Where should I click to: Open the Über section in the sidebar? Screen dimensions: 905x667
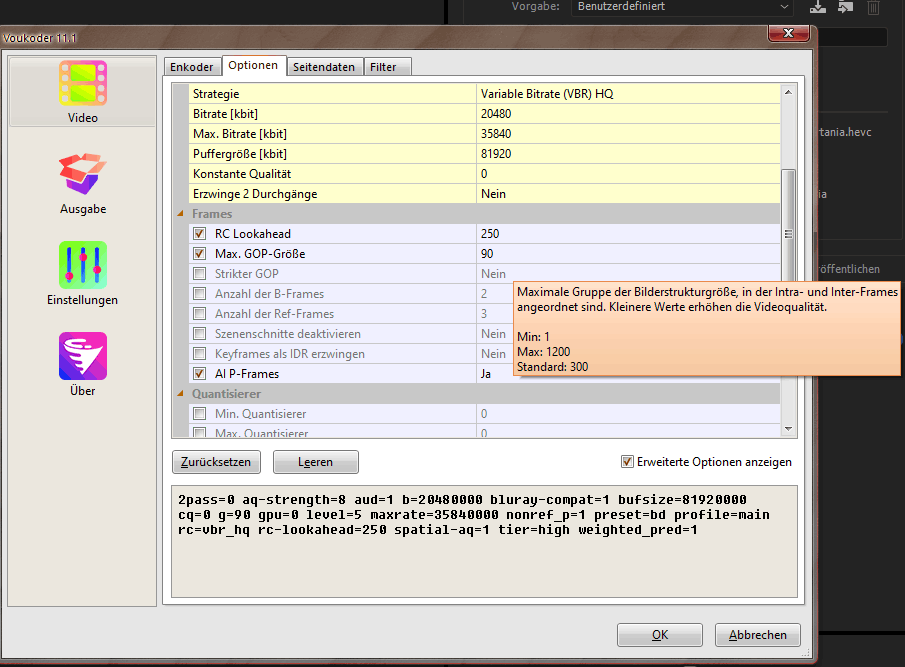point(82,364)
